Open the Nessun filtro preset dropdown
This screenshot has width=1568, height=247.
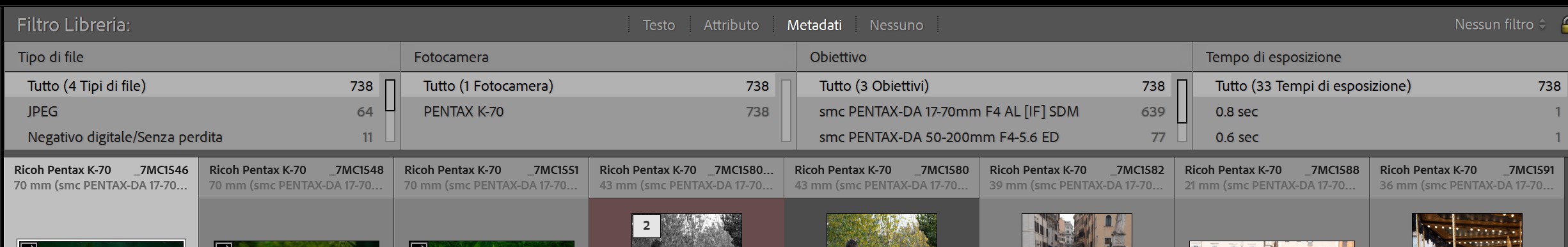pos(1500,25)
